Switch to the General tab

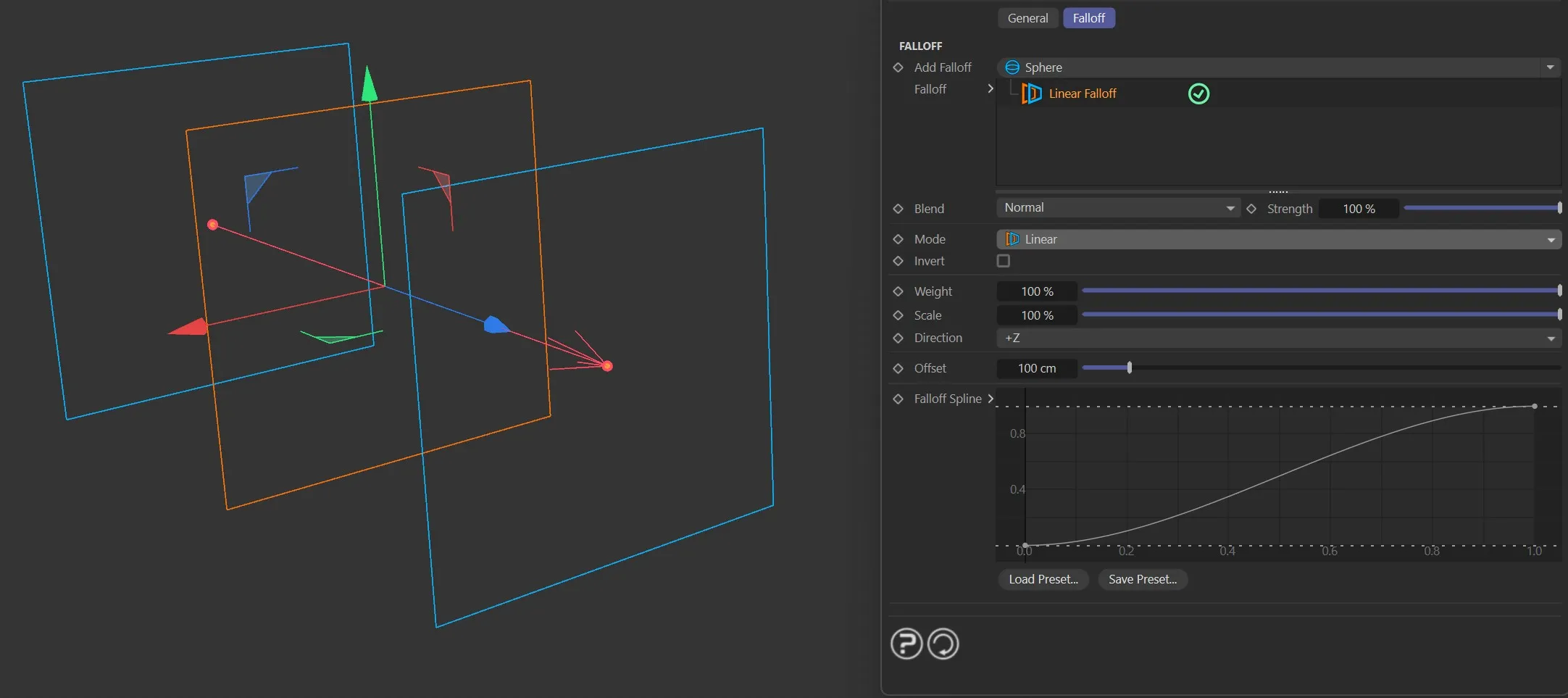[x=1027, y=18]
